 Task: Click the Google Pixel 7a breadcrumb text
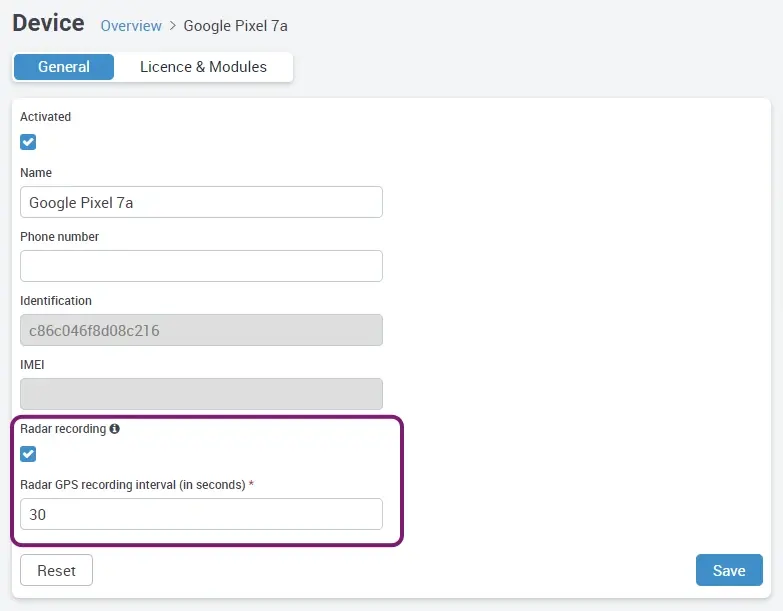(235, 25)
